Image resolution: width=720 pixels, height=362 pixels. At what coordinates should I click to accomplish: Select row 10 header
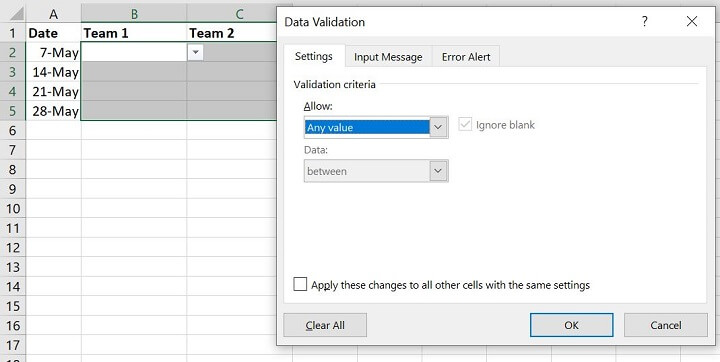tap(12, 209)
